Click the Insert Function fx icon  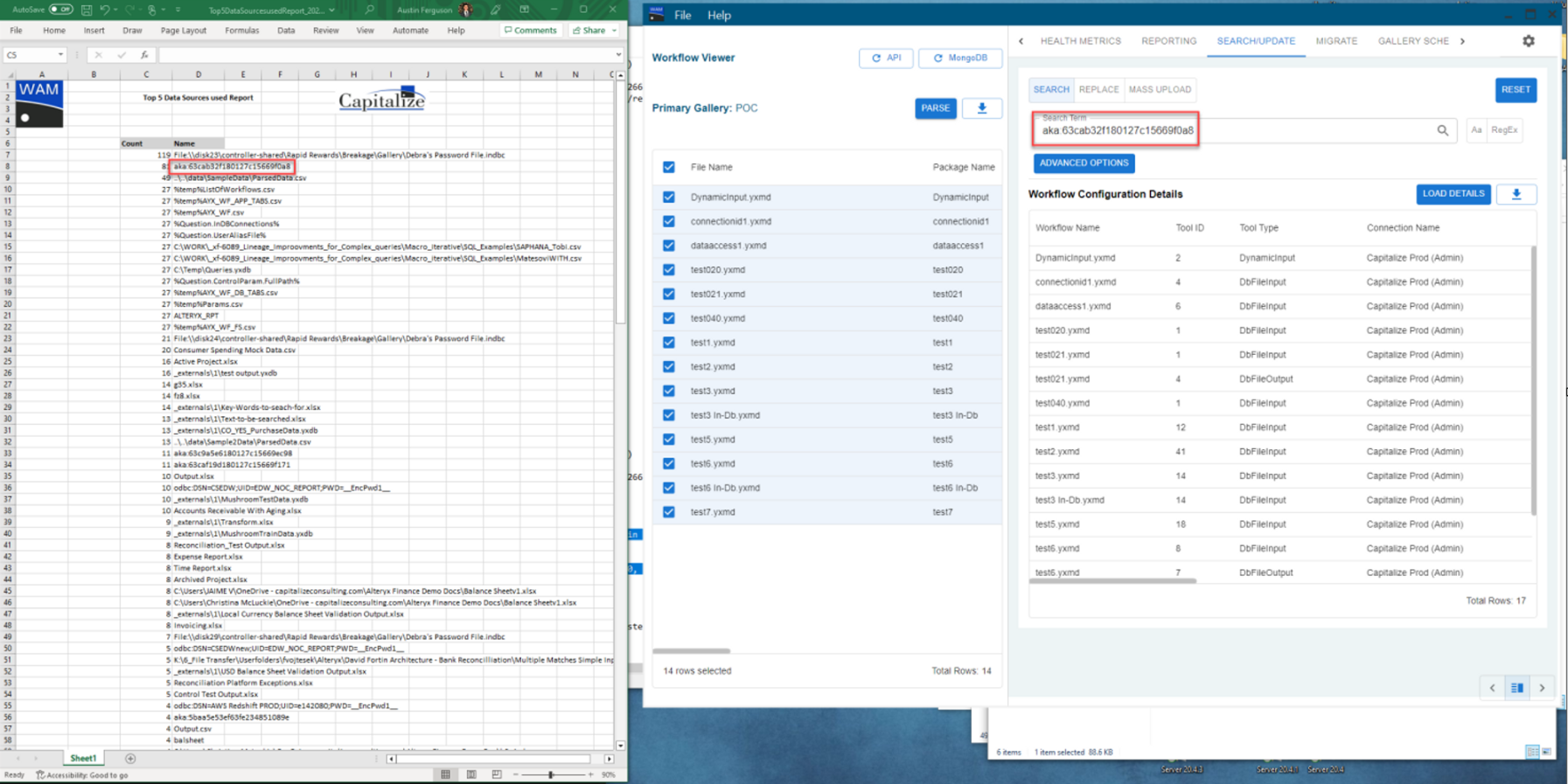[144, 55]
